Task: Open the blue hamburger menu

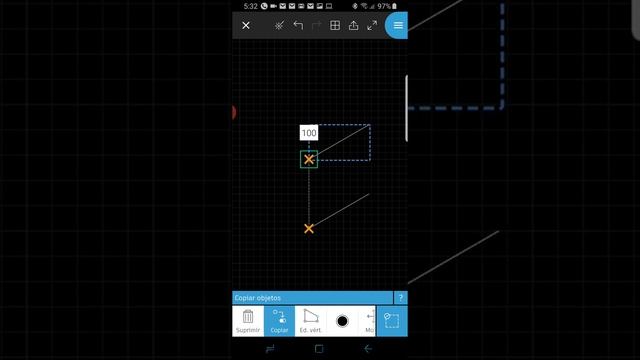Action: click(398, 25)
